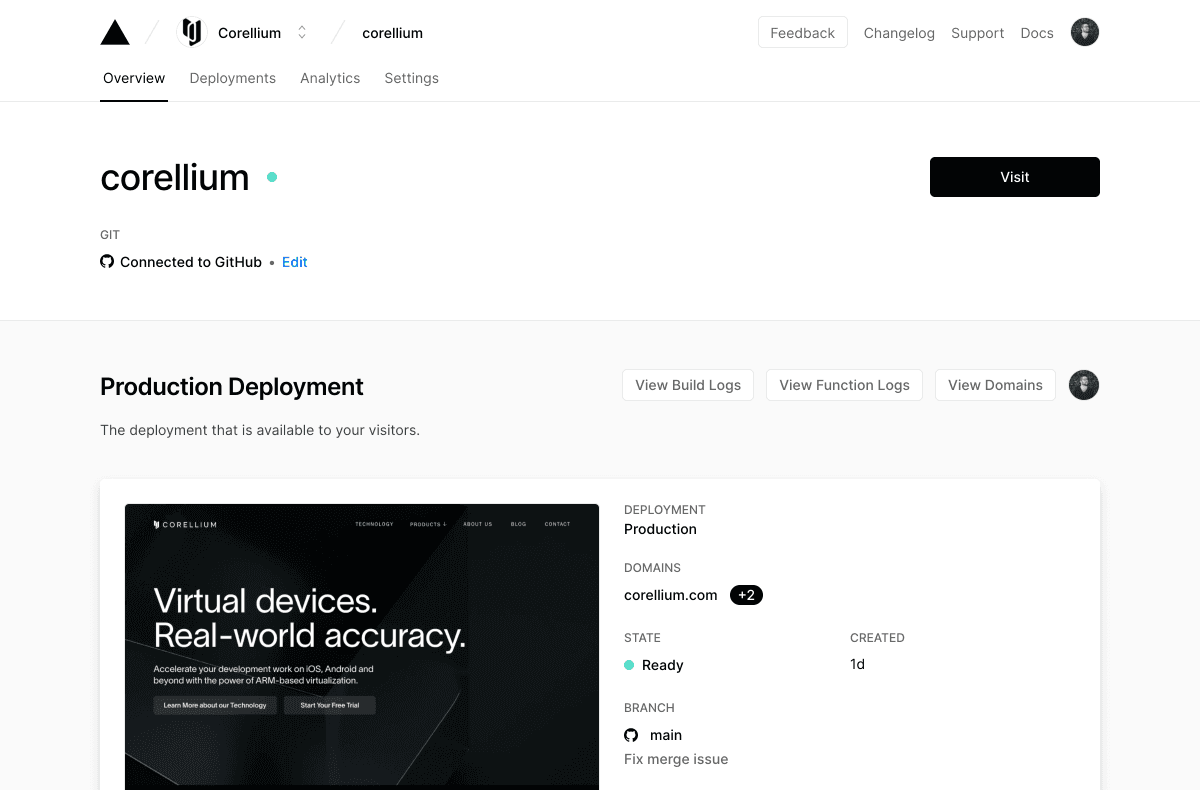Click the Edit Git connection link

click(295, 262)
